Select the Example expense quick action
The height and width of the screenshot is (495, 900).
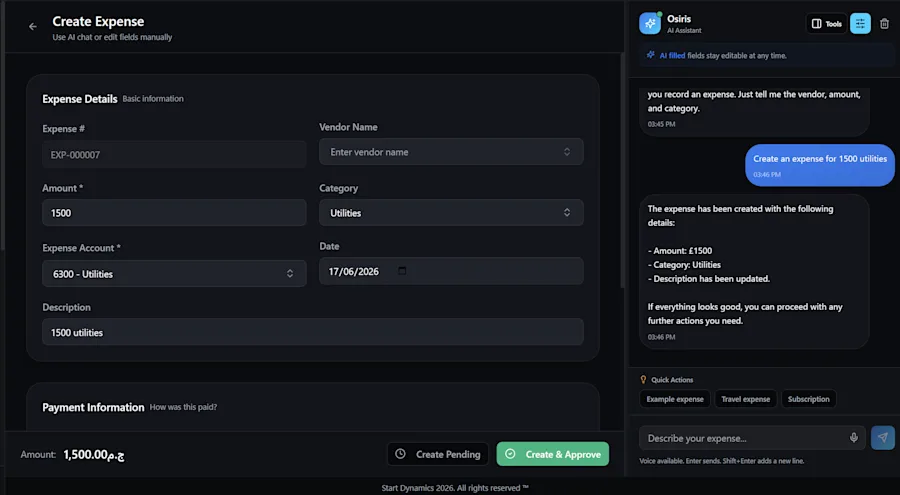pos(674,399)
